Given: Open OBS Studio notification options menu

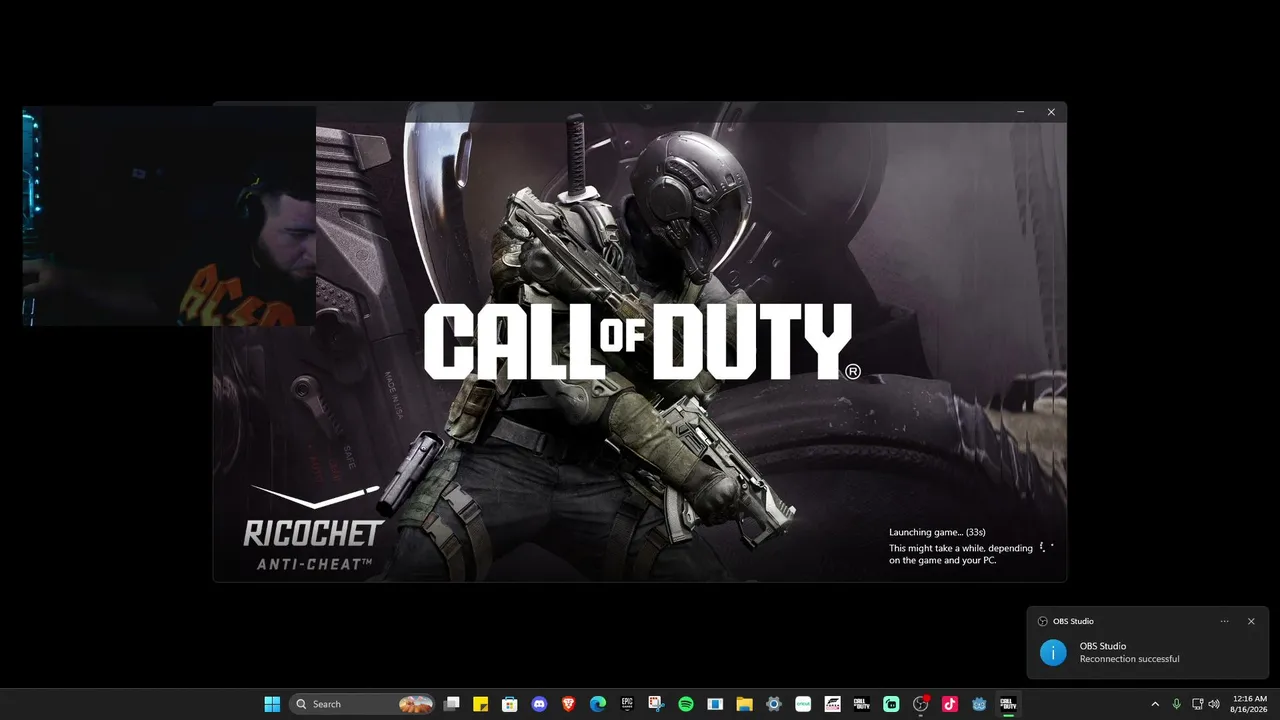Looking at the screenshot, I should pyautogui.click(x=1225, y=621).
